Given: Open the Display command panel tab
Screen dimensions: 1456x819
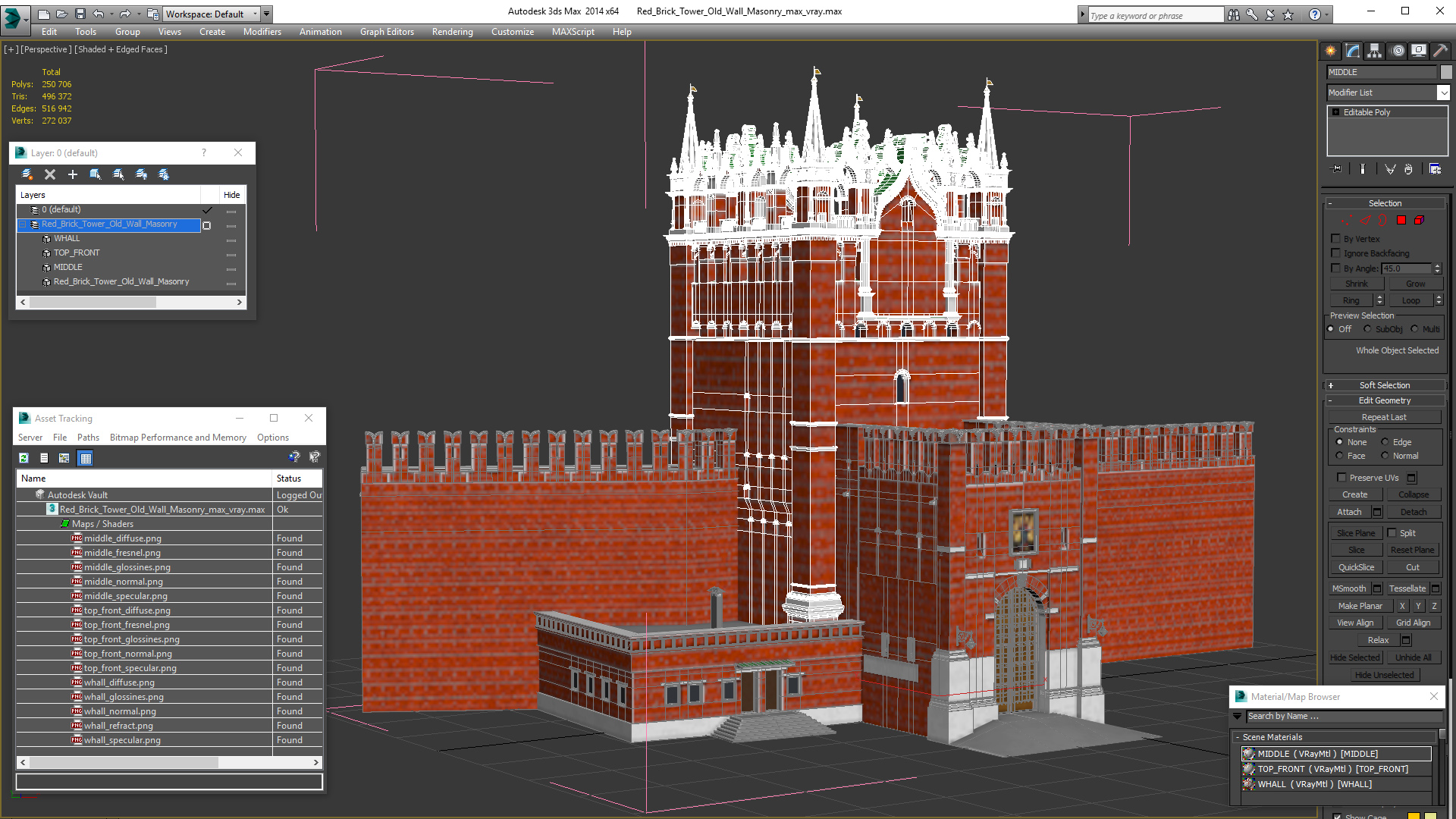Looking at the screenshot, I should (x=1419, y=51).
